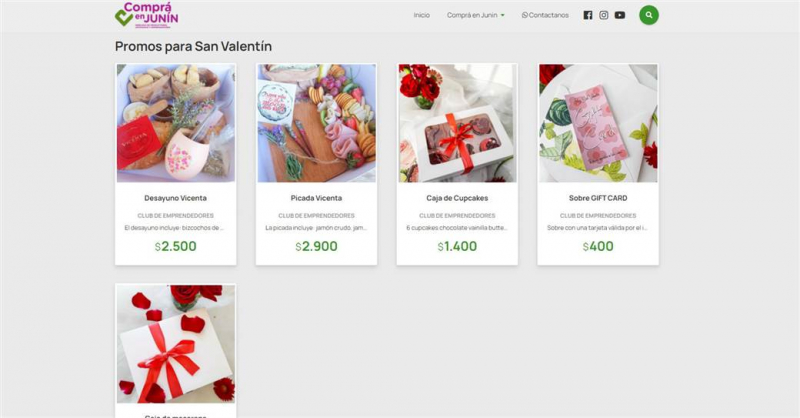
Task: Click the Caja de Cupcakes title link
Action: tap(457, 198)
